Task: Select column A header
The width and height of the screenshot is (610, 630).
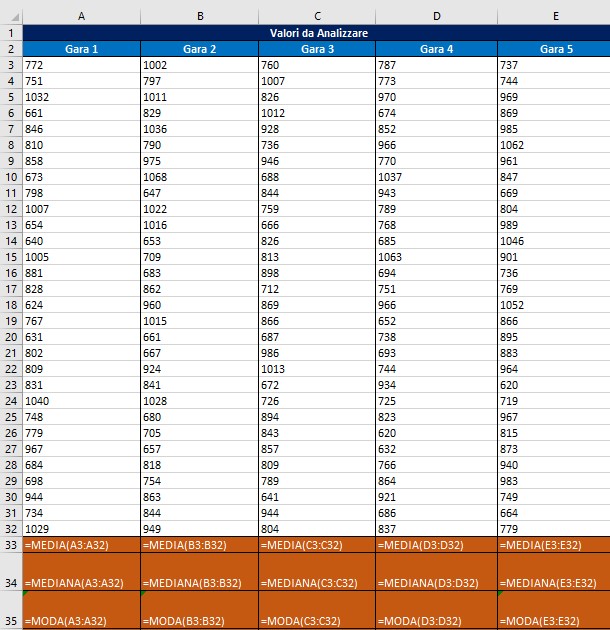Action: 81,16
